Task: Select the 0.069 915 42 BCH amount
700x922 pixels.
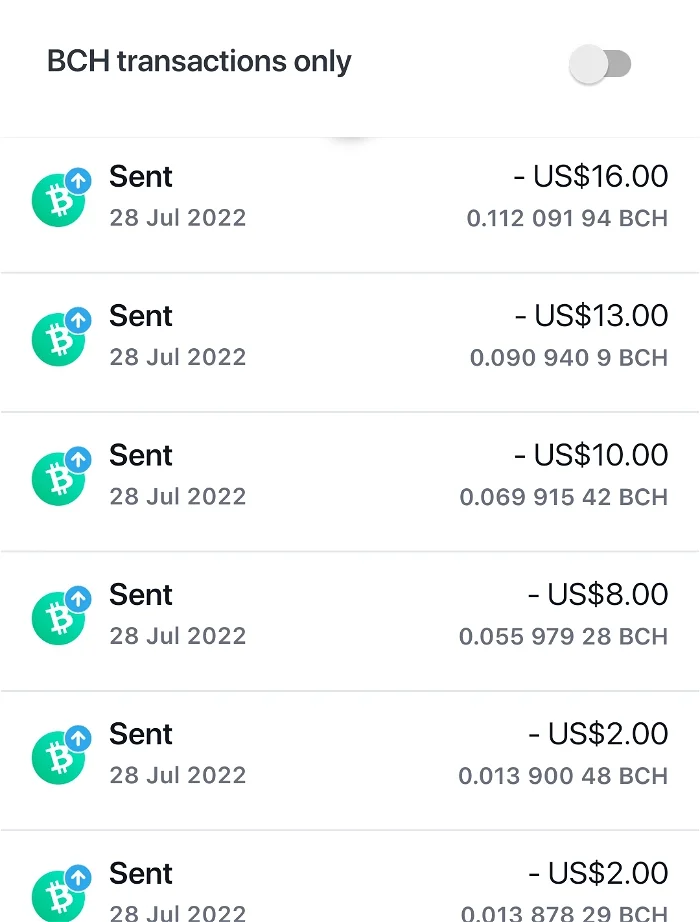Action: click(x=564, y=497)
